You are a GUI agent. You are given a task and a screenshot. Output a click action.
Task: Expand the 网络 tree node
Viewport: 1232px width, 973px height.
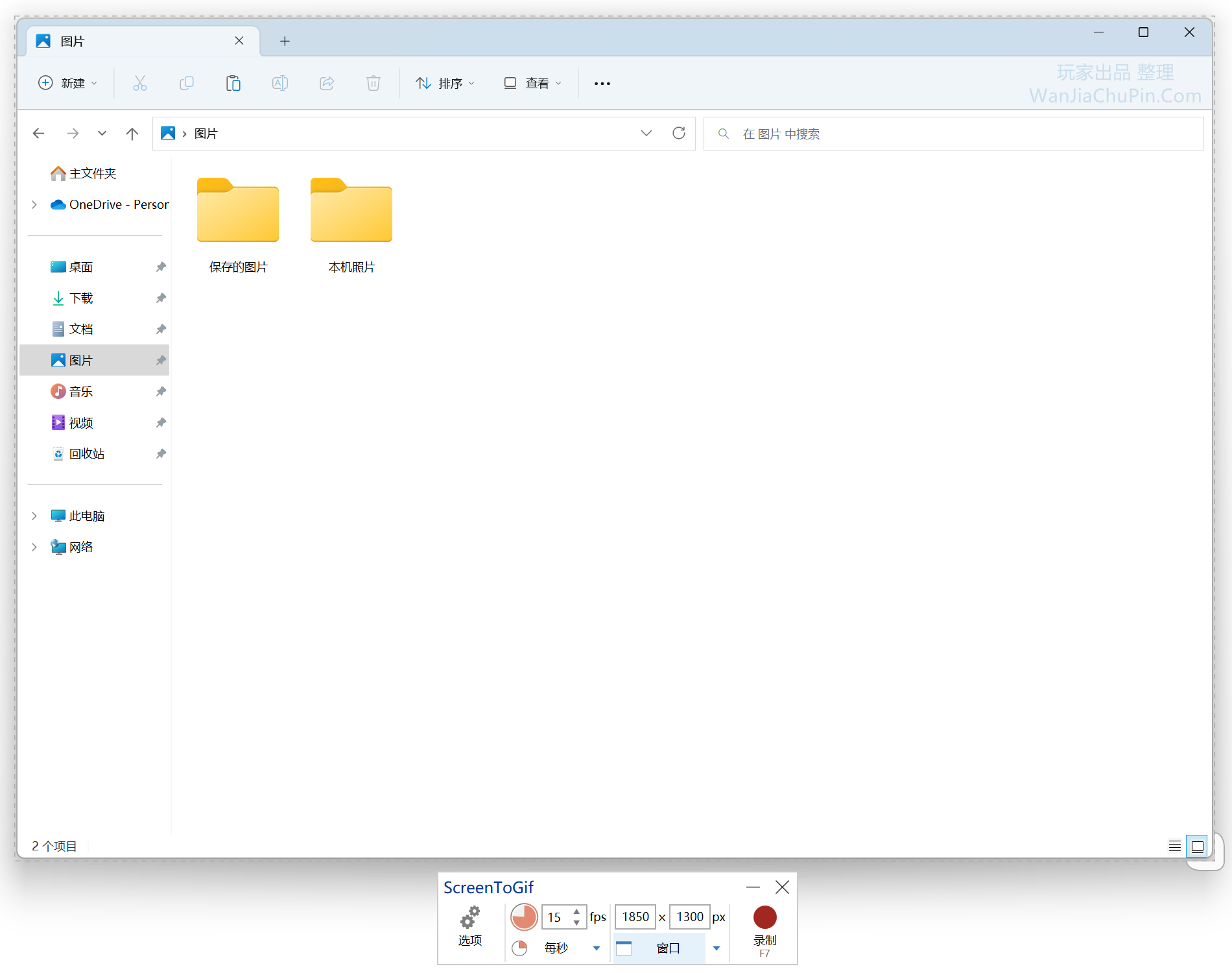[x=34, y=547]
